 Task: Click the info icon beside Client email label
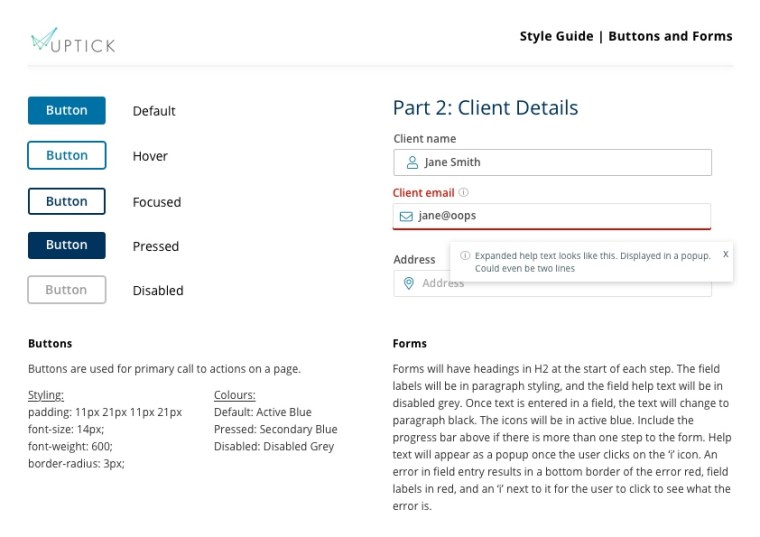[x=464, y=193]
